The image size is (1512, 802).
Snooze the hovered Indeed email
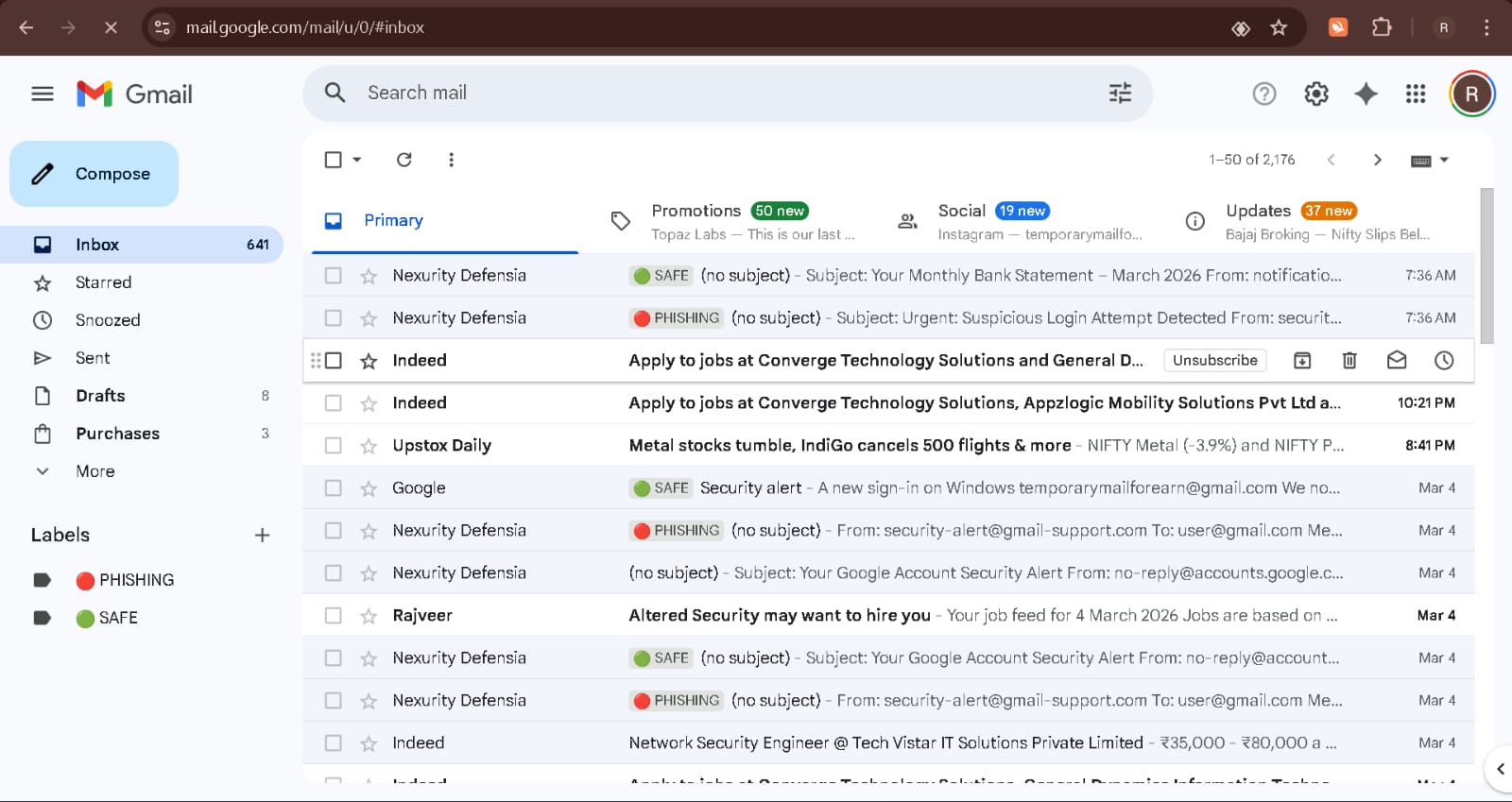1444,360
